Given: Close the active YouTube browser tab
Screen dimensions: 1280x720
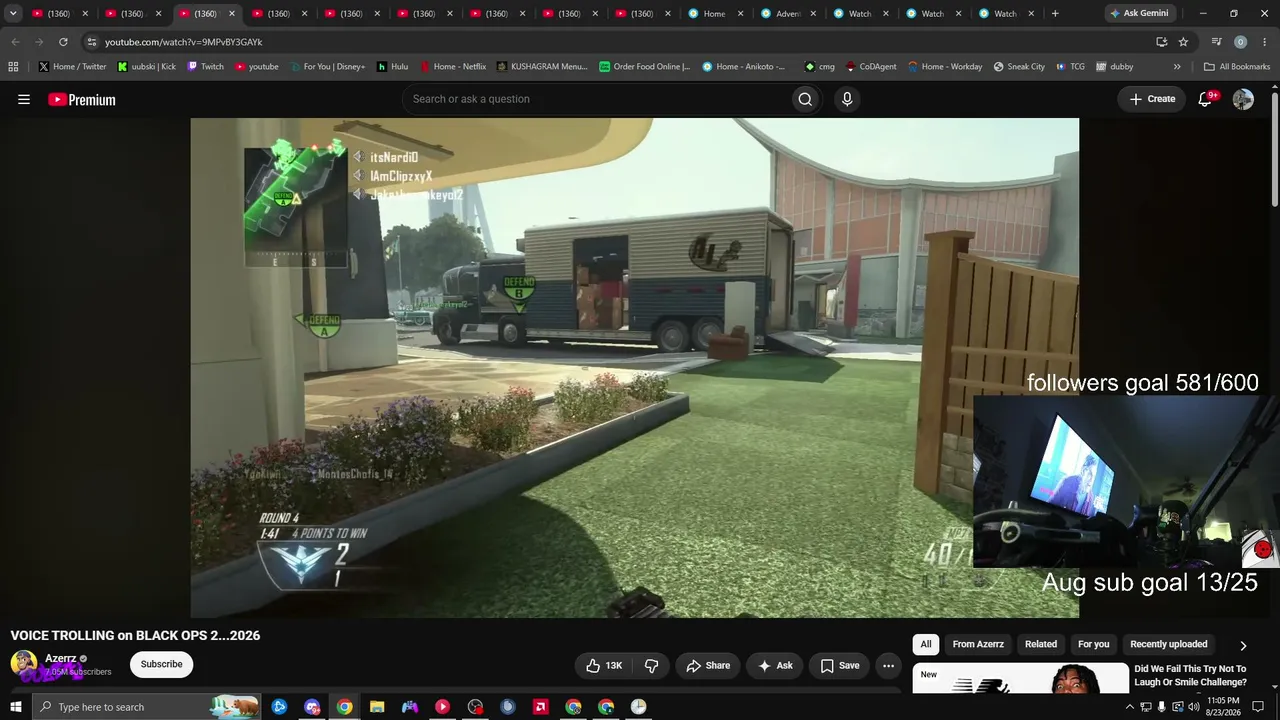Looking at the screenshot, I should point(231,13).
